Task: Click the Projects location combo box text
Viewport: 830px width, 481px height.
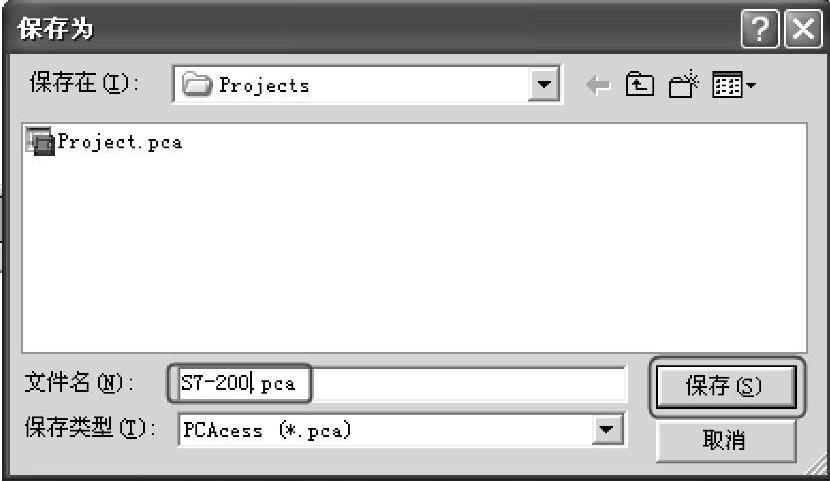Action: [x=264, y=85]
